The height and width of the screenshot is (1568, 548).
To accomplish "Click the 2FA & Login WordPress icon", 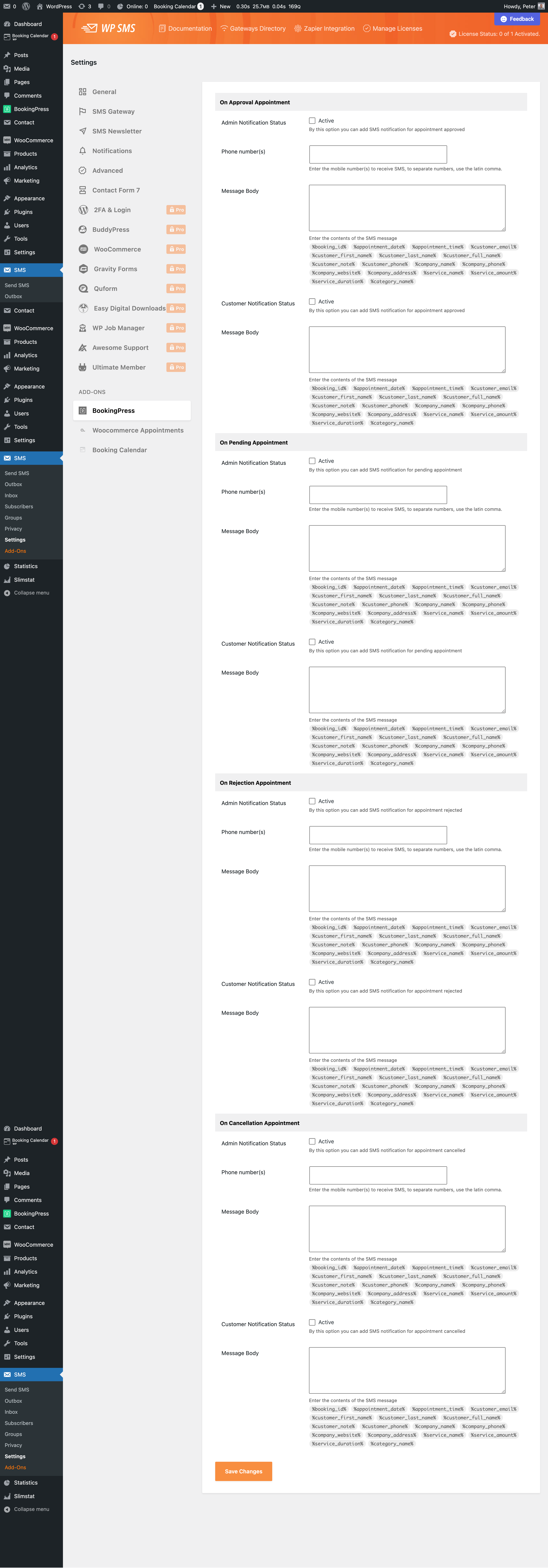I will click(x=83, y=210).
